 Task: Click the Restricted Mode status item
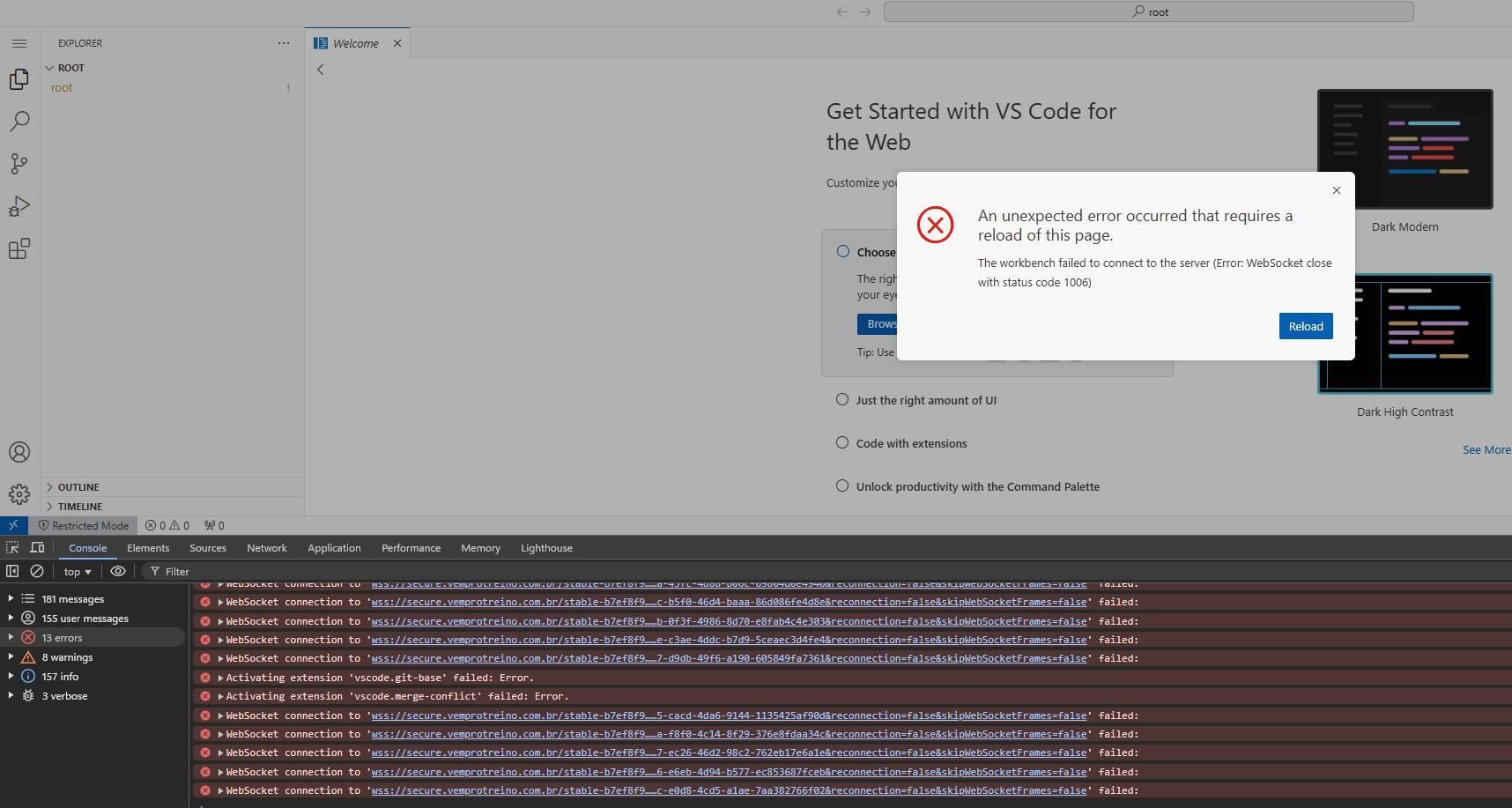(84, 526)
